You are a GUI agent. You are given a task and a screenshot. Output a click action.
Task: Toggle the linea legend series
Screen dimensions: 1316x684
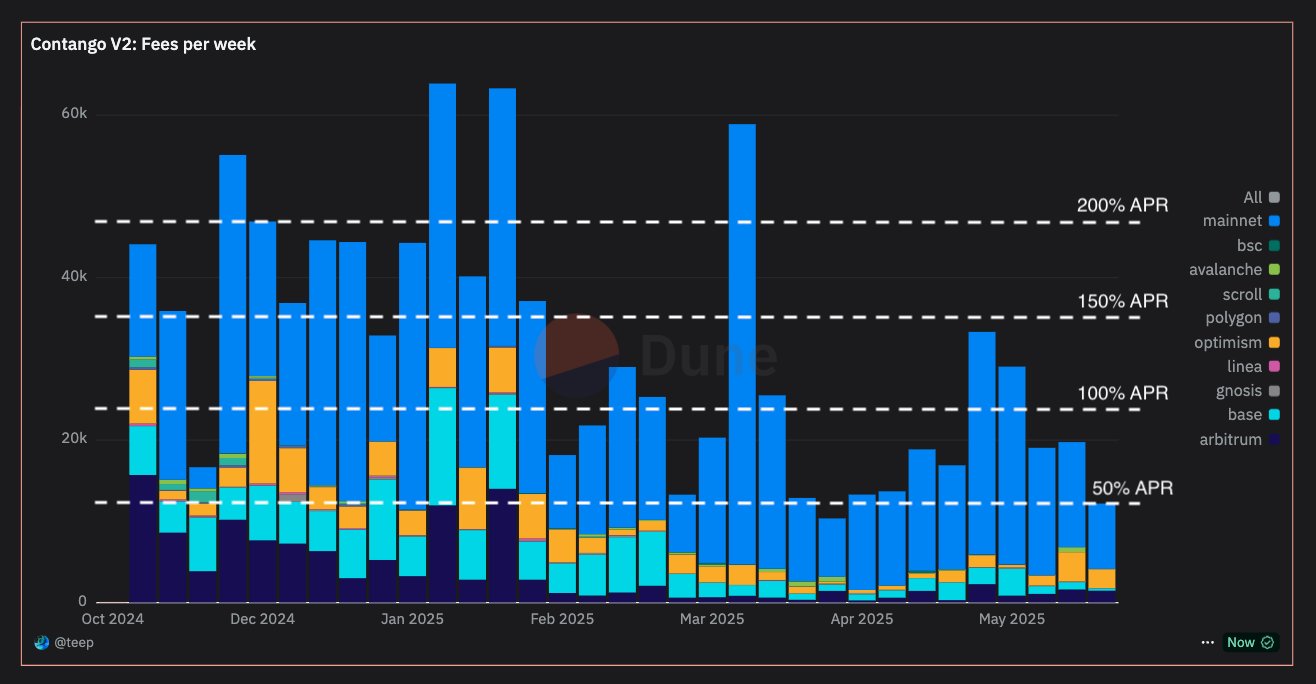coord(1253,366)
